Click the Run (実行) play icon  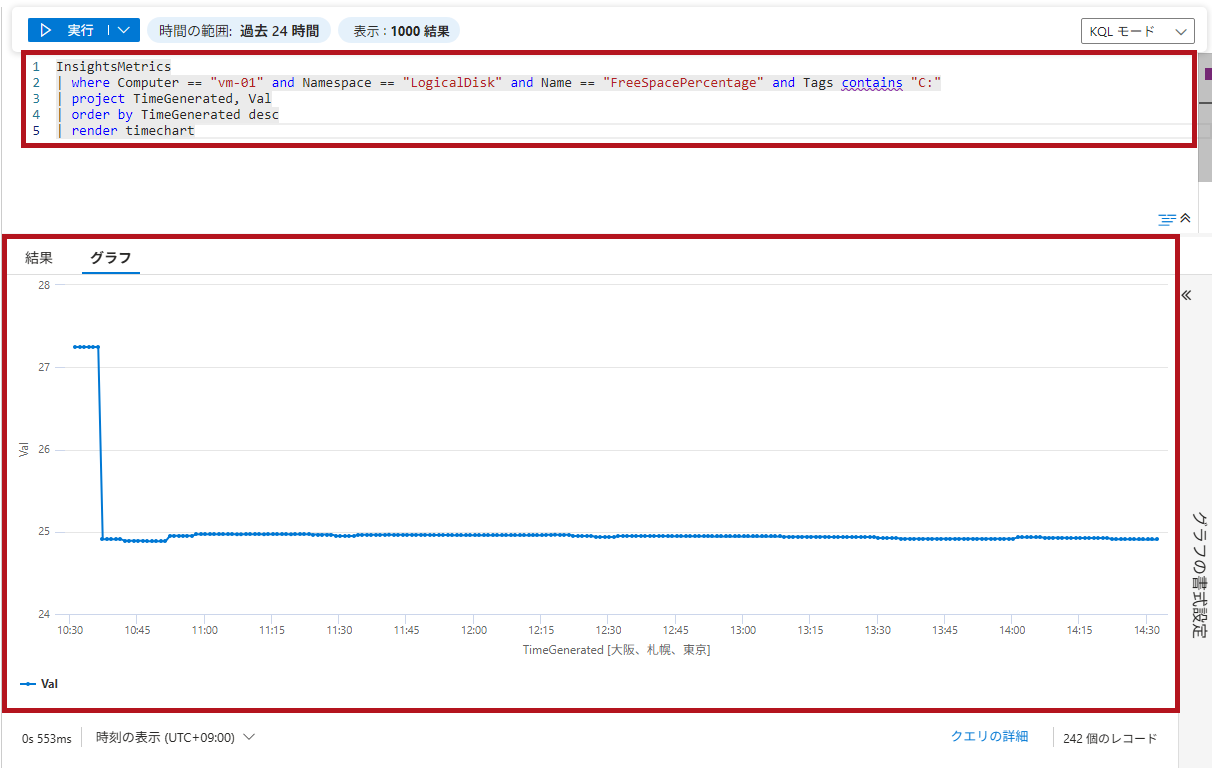[46, 31]
